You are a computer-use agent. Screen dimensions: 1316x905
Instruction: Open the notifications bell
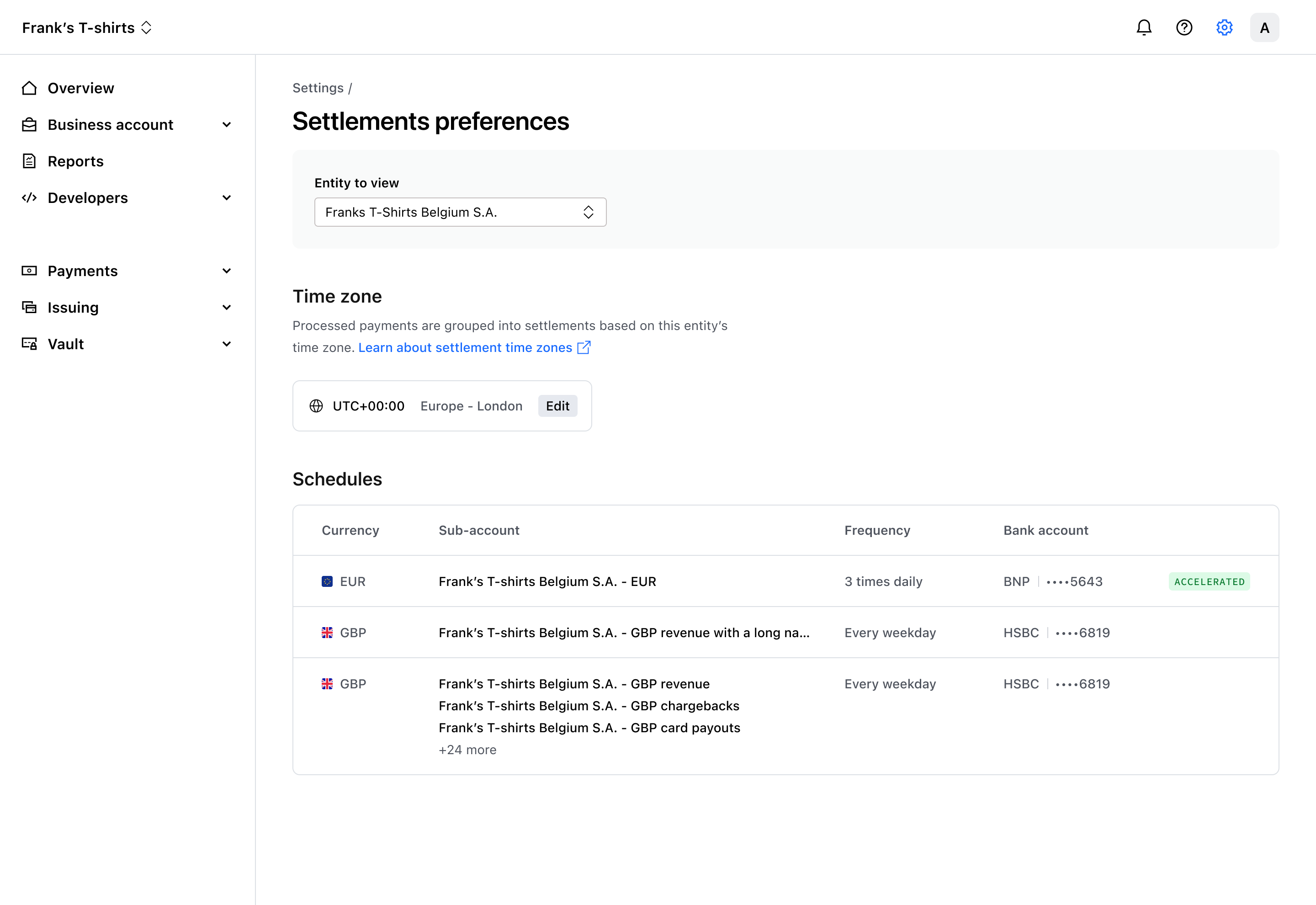1144,27
